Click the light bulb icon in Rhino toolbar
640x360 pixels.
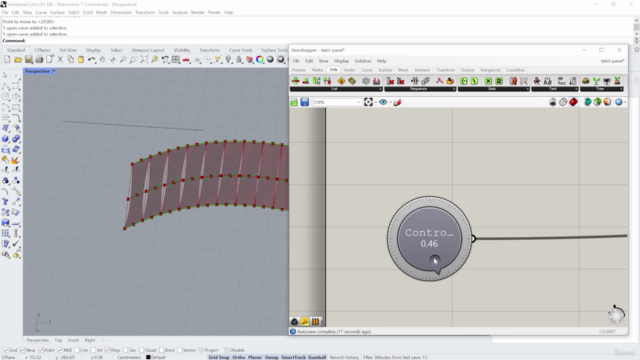coord(228,60)
